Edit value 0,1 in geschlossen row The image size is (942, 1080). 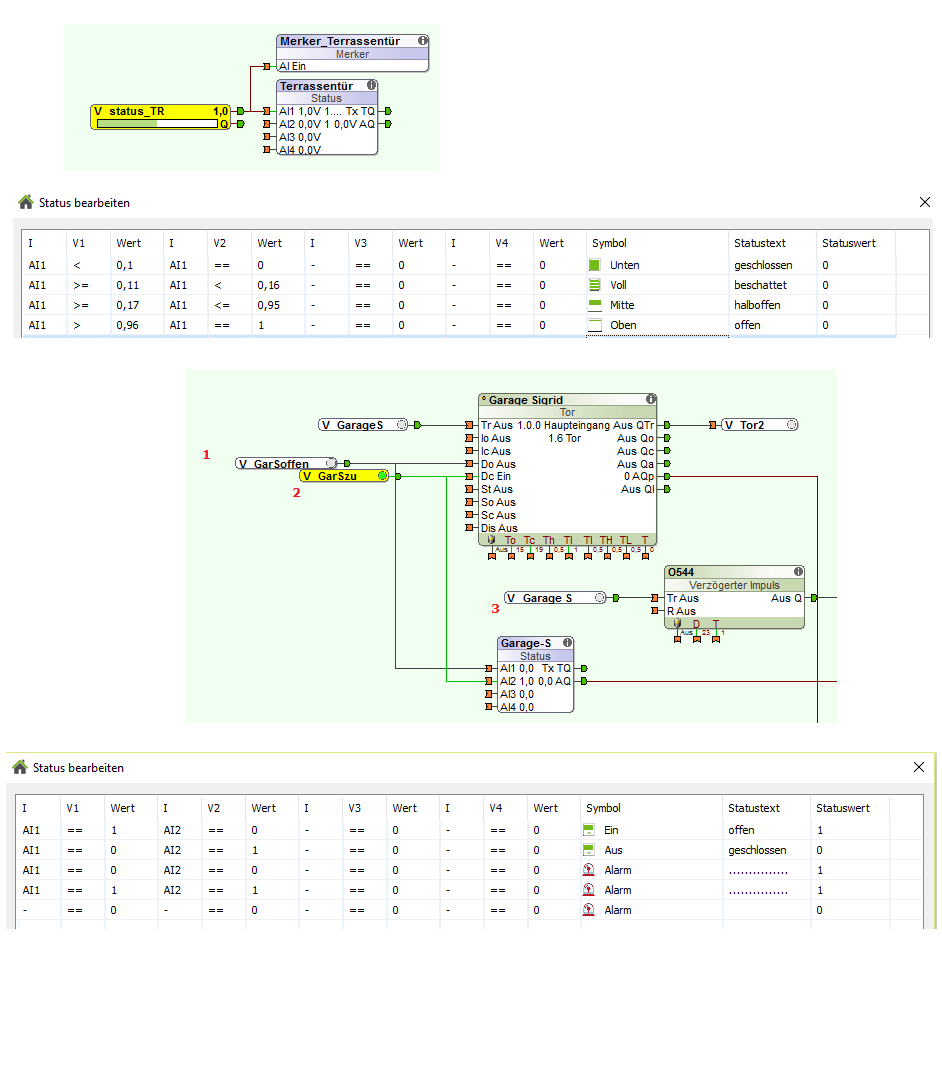point(125,265)
